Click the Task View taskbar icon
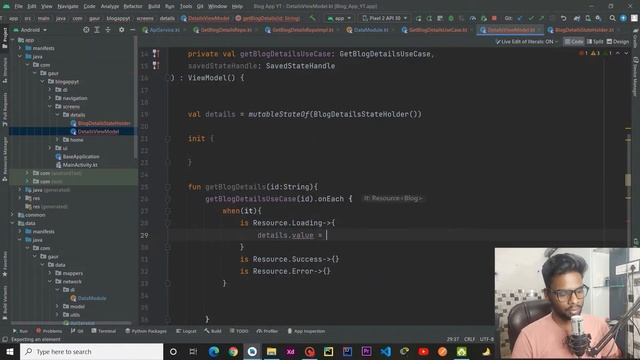640x360 pixels. click(x=193, y=351)
